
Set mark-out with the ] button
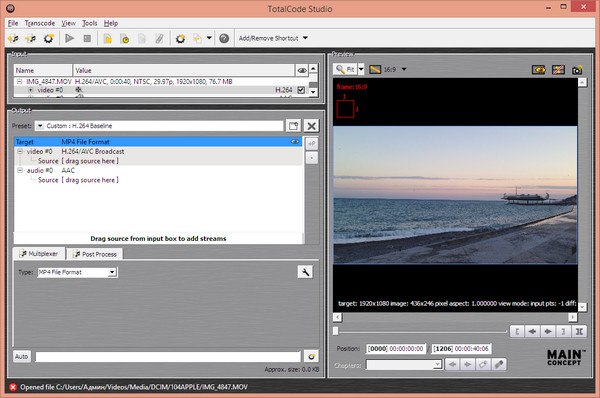click(563, 331)
